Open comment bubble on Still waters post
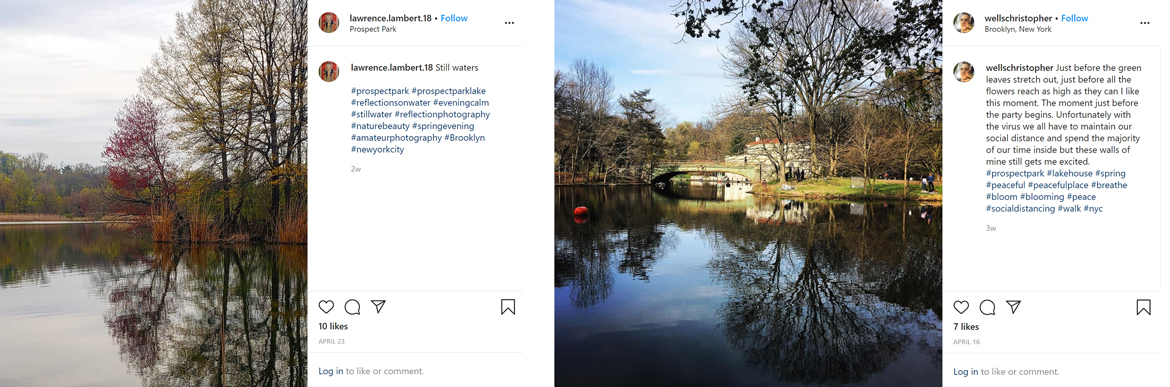This screenshot has width=1170, height=387. [x=352, y=306]
